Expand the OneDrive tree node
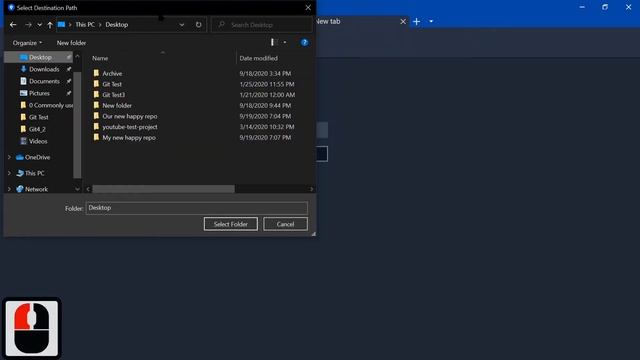Viewport: 640px width, 360px height. (x=9, y=157)
